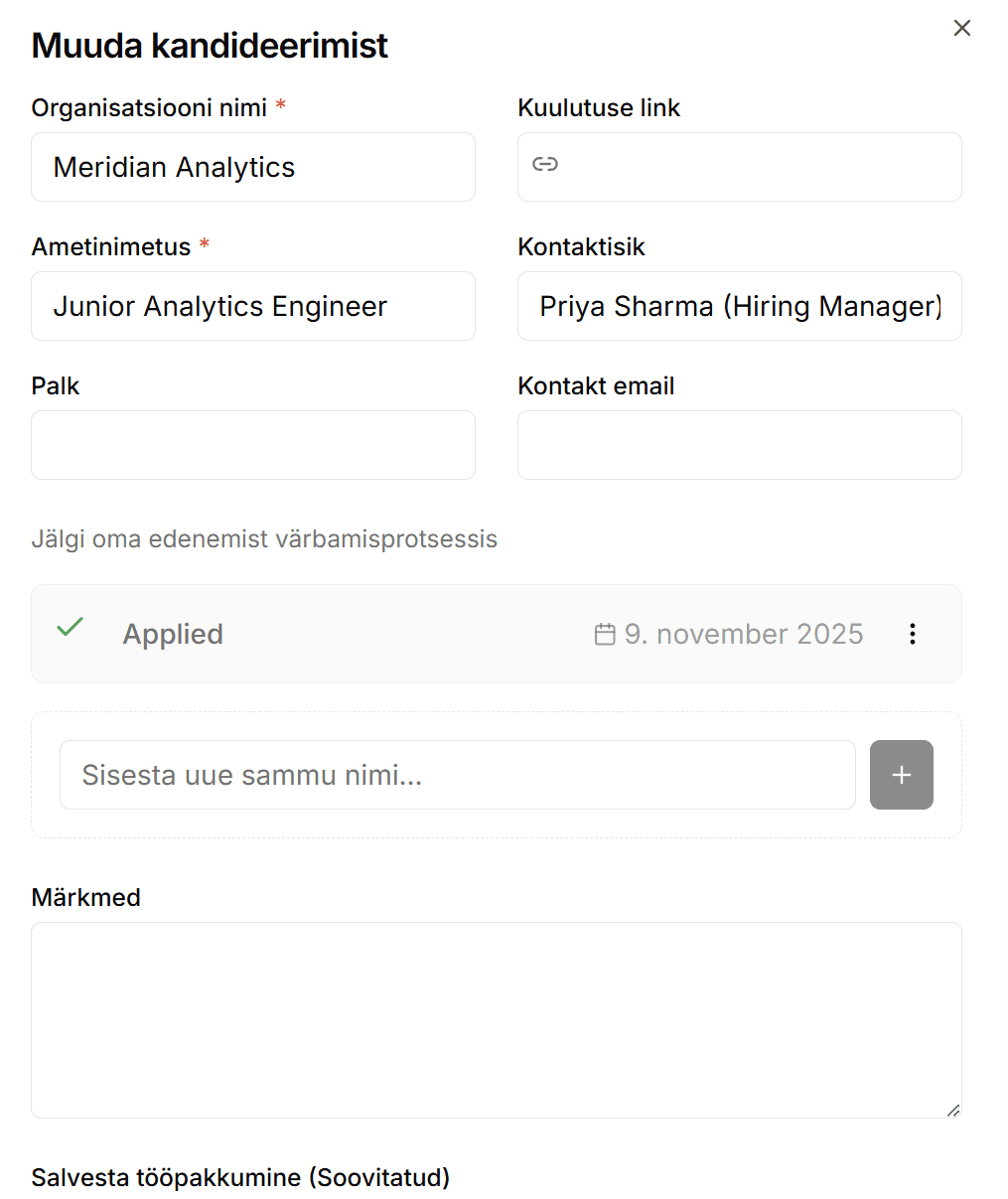The height and width of the screenshot is (1199, 1008).
Task: Click the Kuulutuse link URL input area
Action: click(739, 167)
